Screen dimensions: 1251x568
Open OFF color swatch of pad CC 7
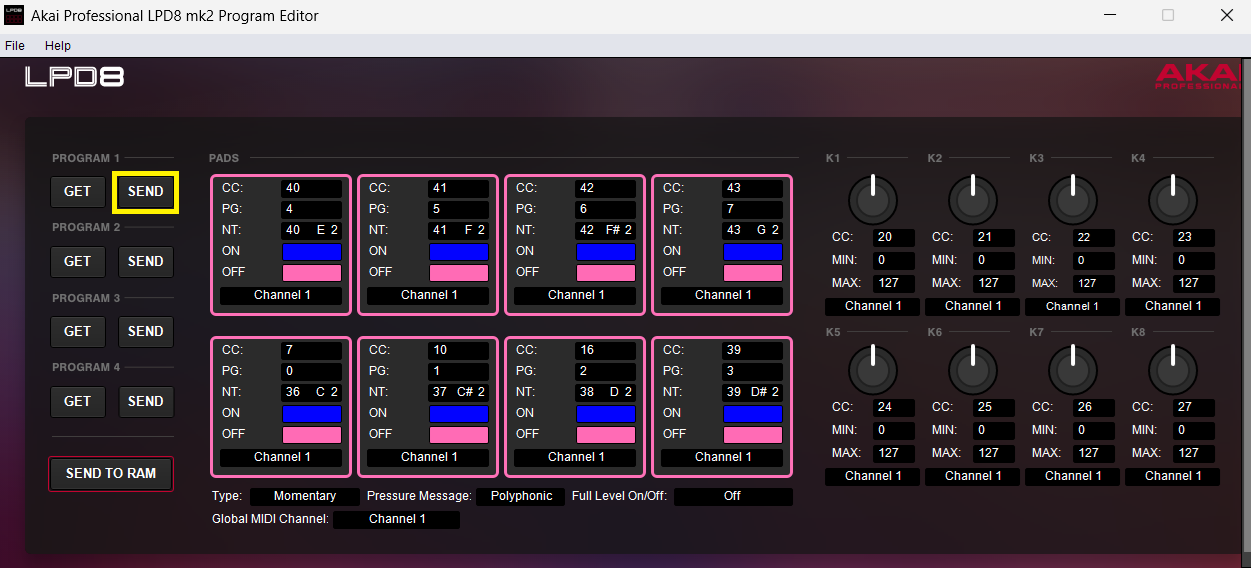(x=312, y=435)
